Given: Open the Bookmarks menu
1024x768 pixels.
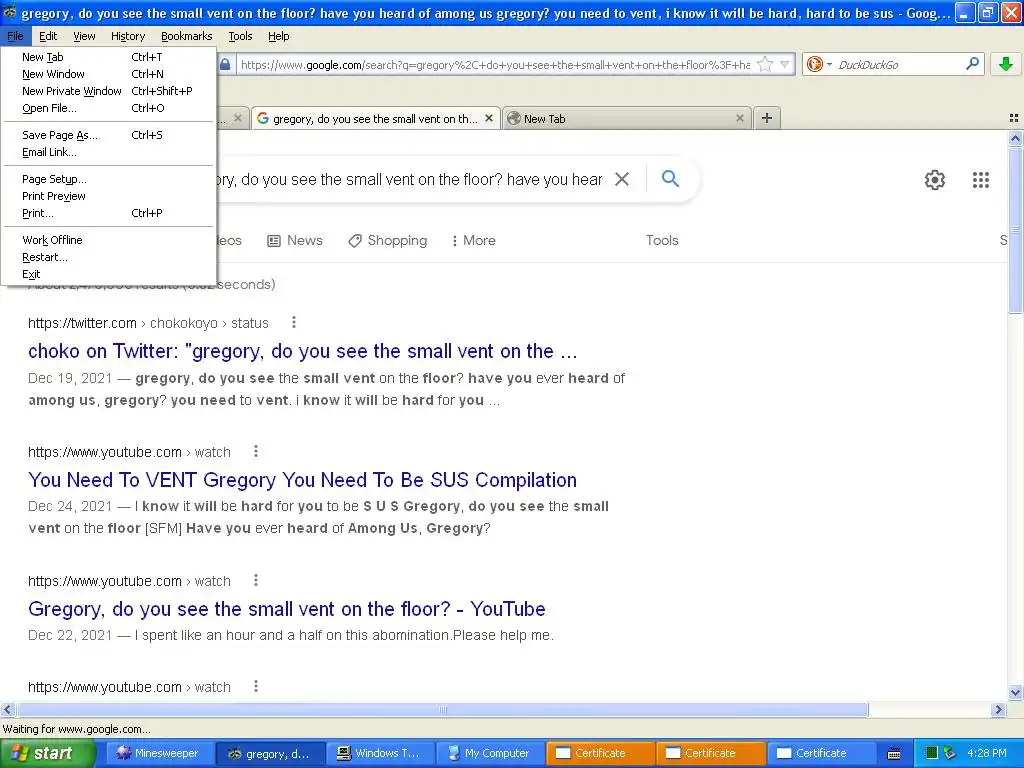Looking at the screenshot, I should click(x=187, y=36).
